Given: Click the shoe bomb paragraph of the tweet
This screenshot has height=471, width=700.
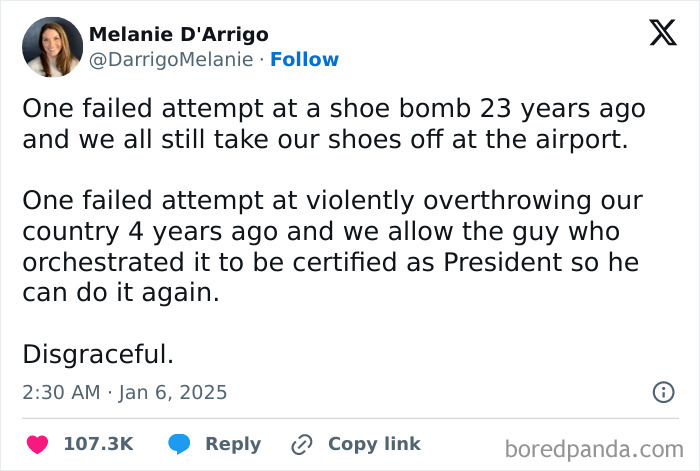Looking at the screenshot, I should [334, 124].
